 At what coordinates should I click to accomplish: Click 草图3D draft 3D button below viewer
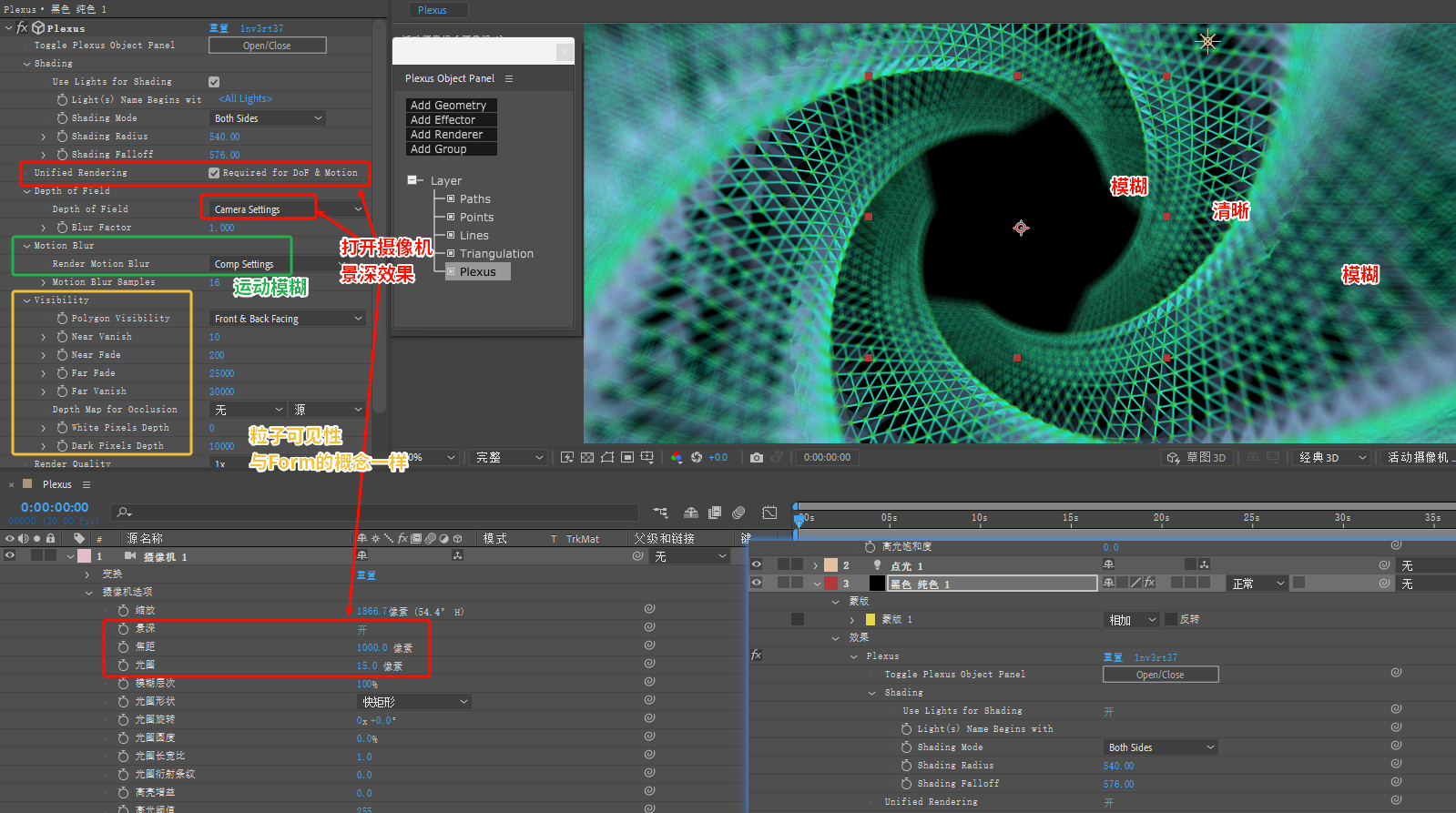click(x=1196, y=457)
